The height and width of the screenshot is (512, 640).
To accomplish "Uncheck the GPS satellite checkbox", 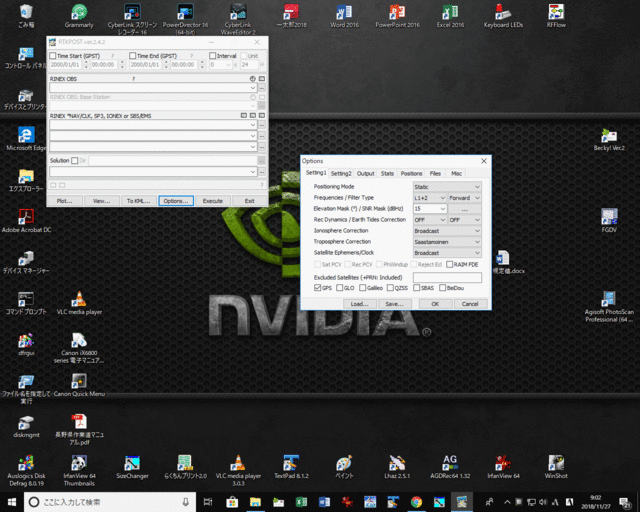I will coord(318,288).
